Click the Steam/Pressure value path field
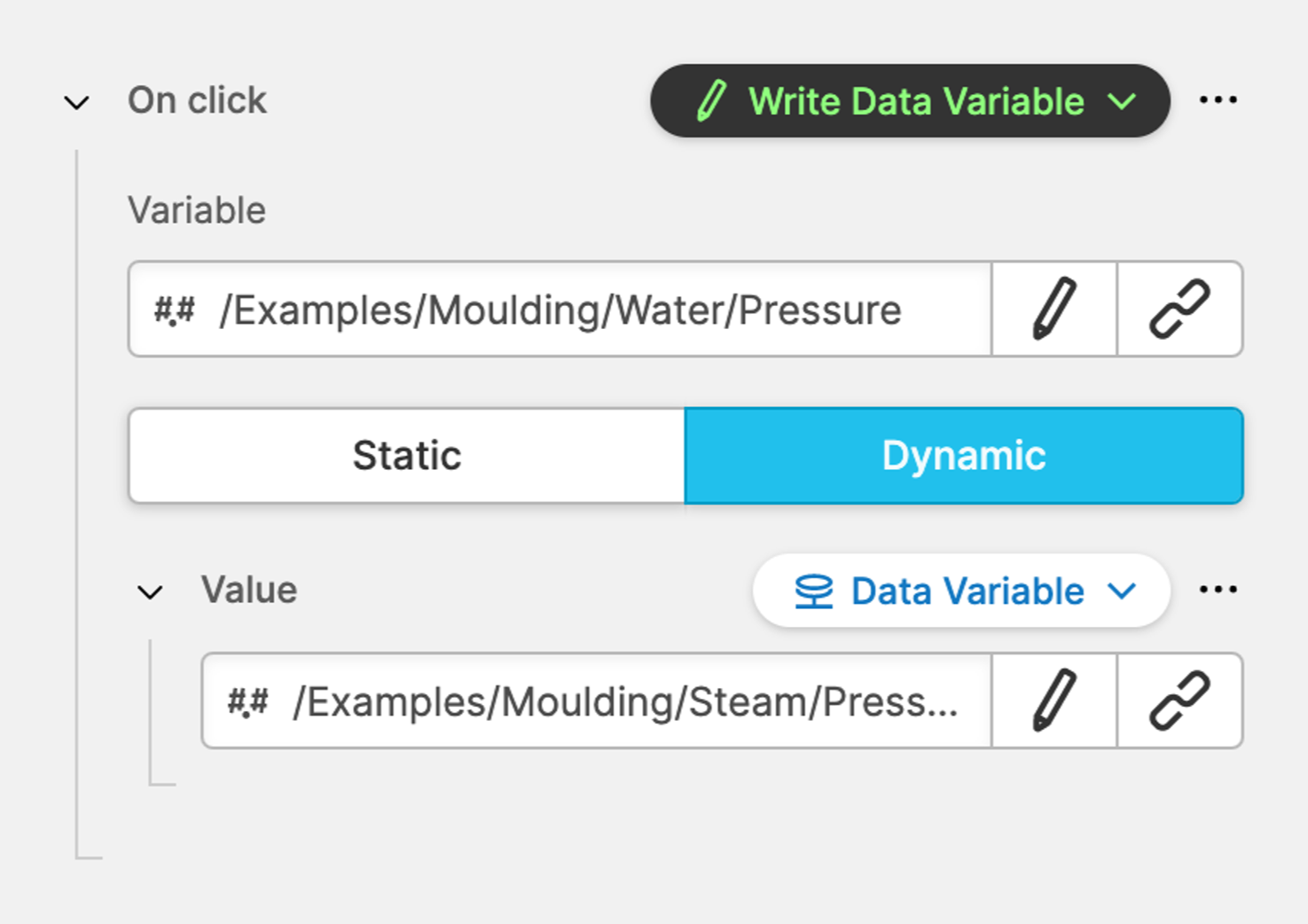The height and width of the screenshot is (924, 1308). (625, 702)
